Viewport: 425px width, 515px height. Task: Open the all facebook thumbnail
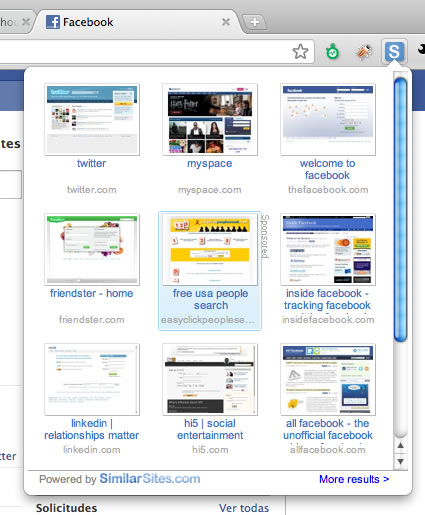(x=328, y=379)
